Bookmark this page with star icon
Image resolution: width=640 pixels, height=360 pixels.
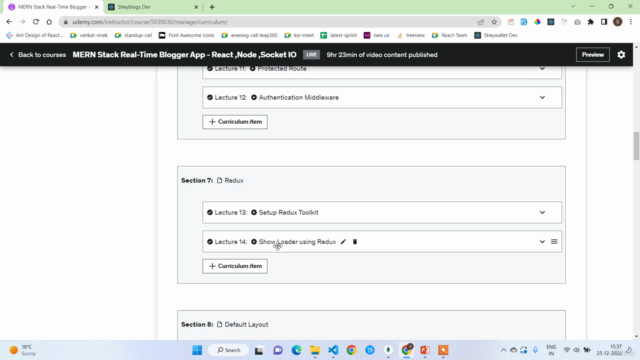point(494,22)
